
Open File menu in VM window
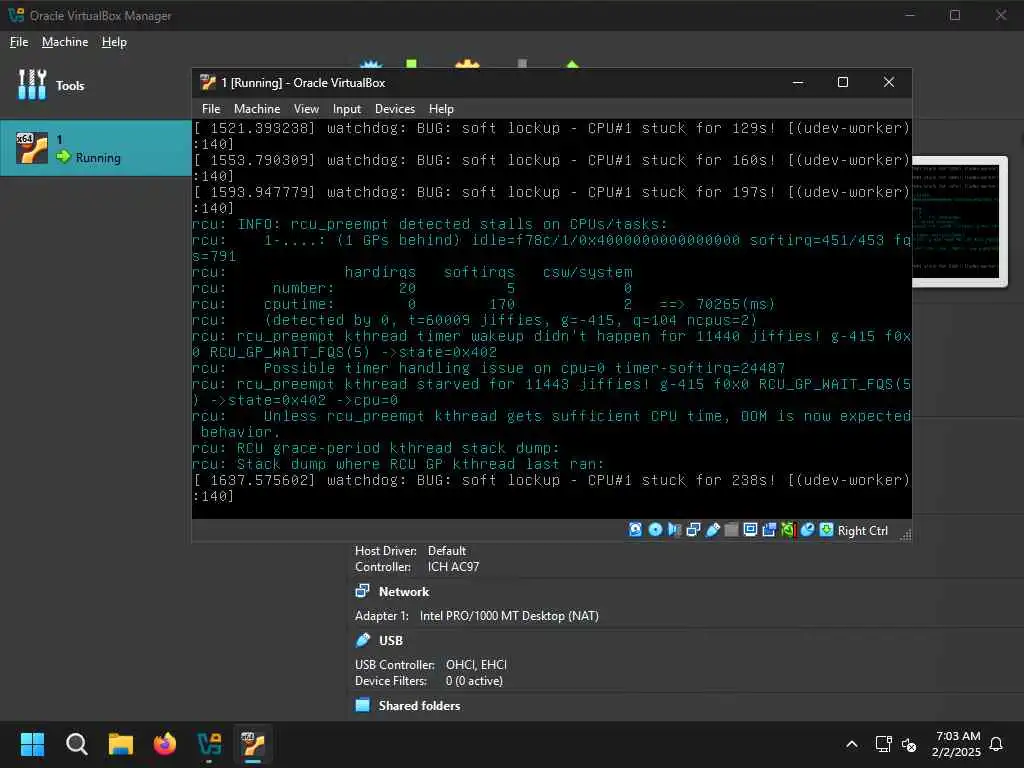point(211,109)
